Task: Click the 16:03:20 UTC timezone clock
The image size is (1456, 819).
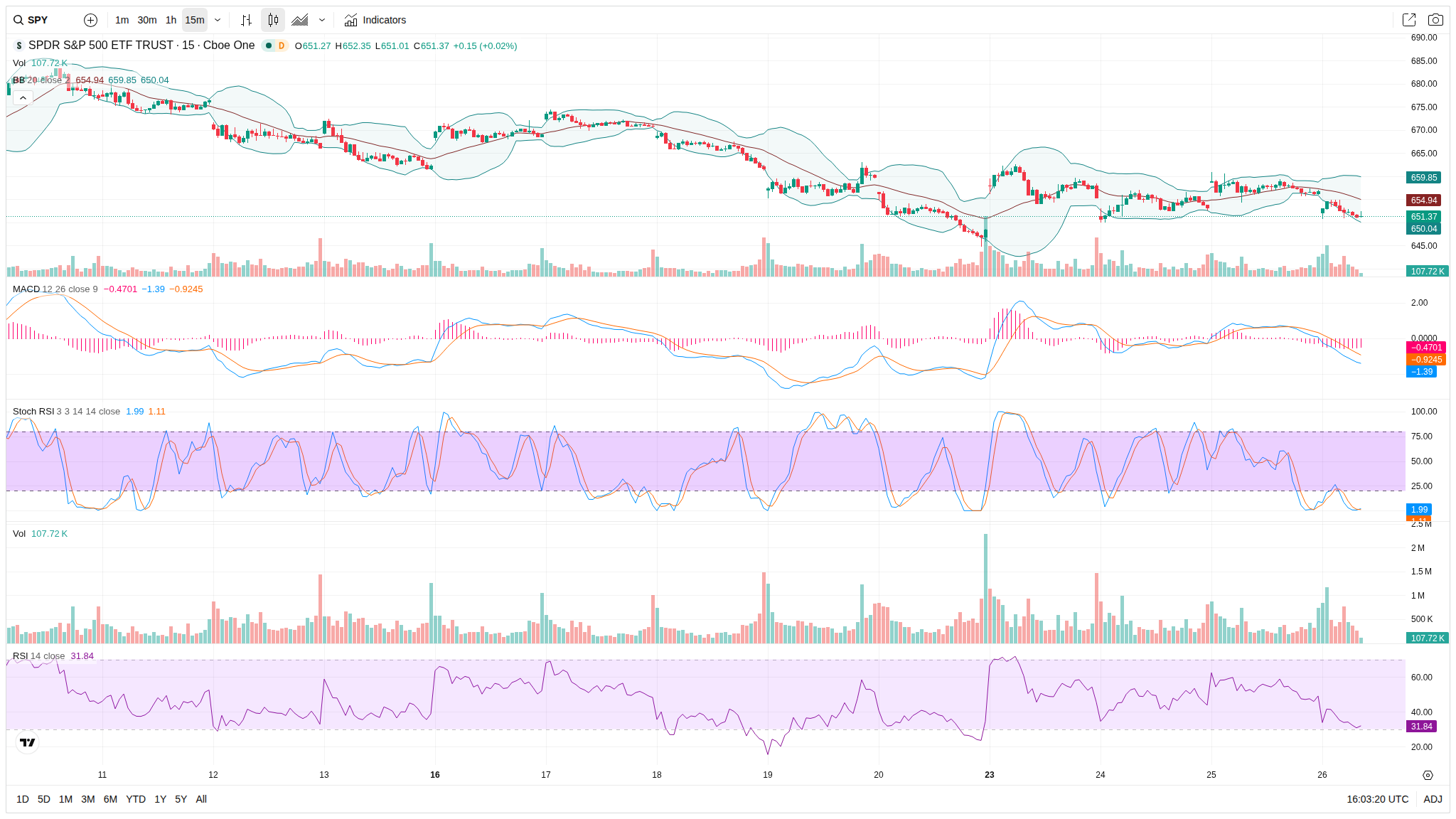Action: point(1377,799)
